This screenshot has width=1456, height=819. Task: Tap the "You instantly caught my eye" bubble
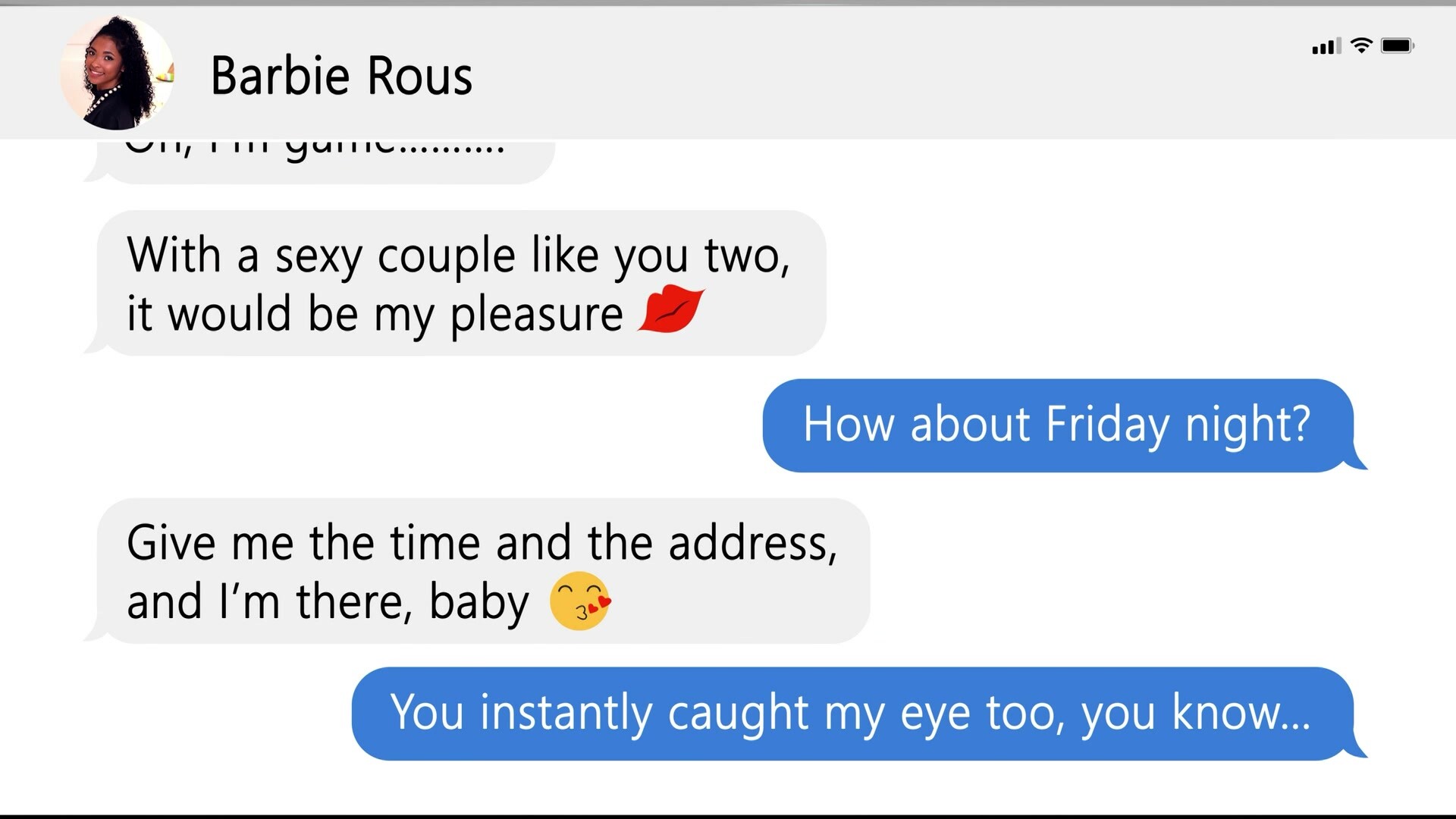(x=852, y=714)
